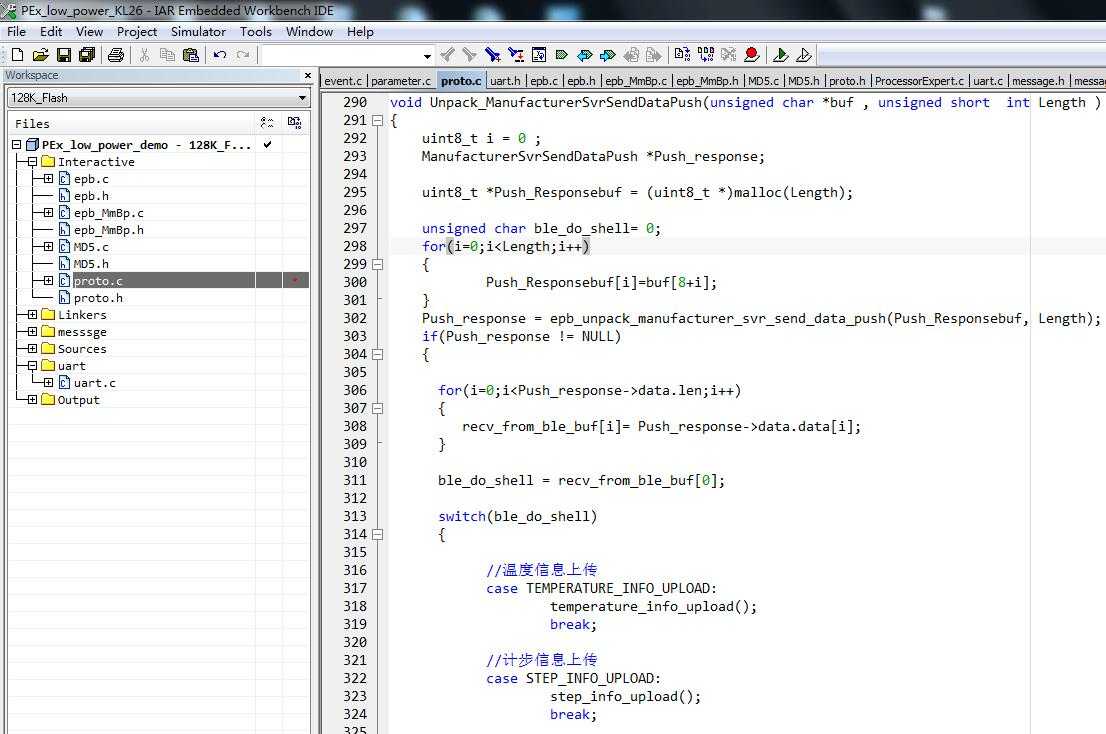Collapse code fold at line 291
Viewport: 1106px width, 734px height.
point(377,121)
